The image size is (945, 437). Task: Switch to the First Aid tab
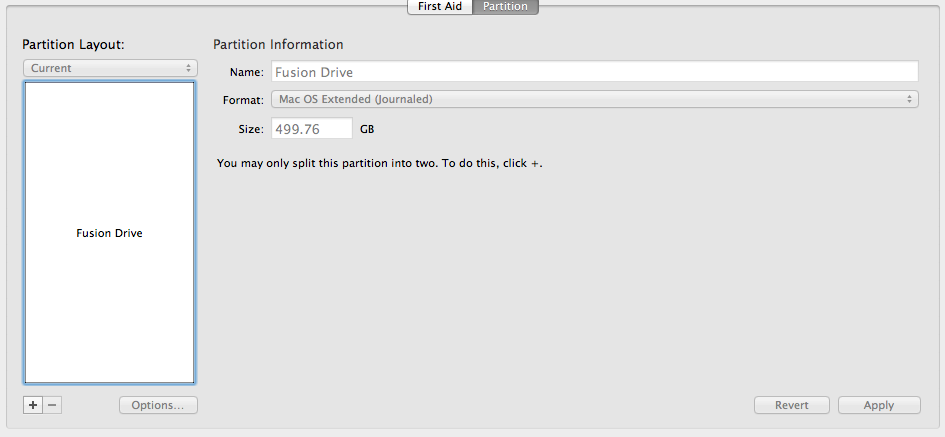point(439,6)
